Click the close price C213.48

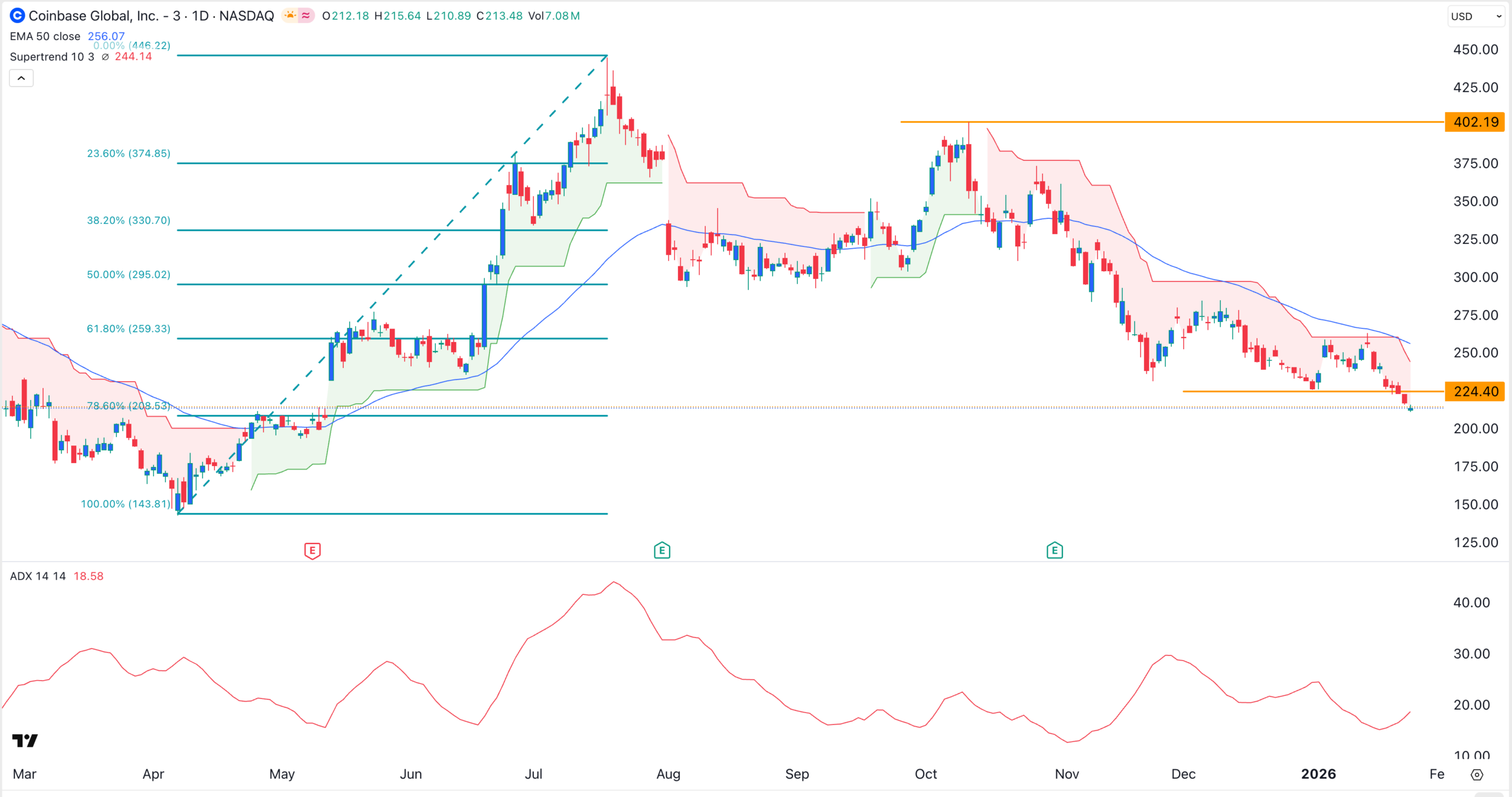(x=500, y=16)
